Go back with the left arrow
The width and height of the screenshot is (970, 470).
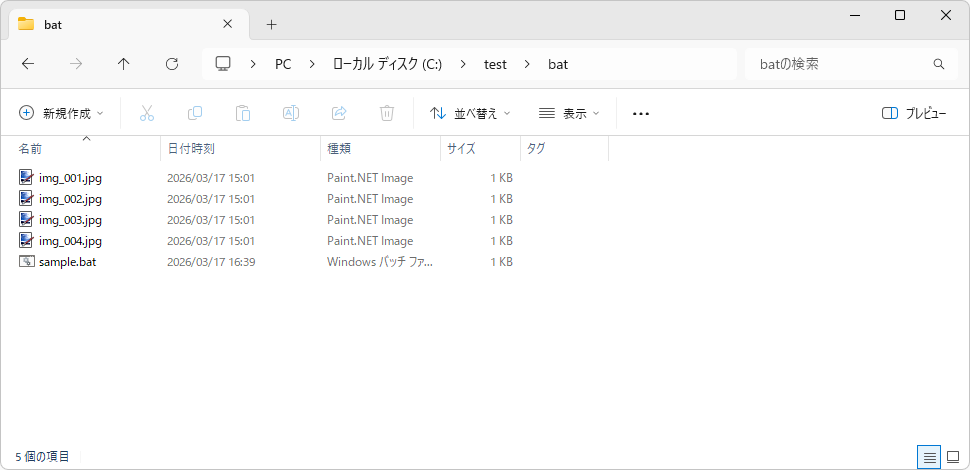[28, 64]
